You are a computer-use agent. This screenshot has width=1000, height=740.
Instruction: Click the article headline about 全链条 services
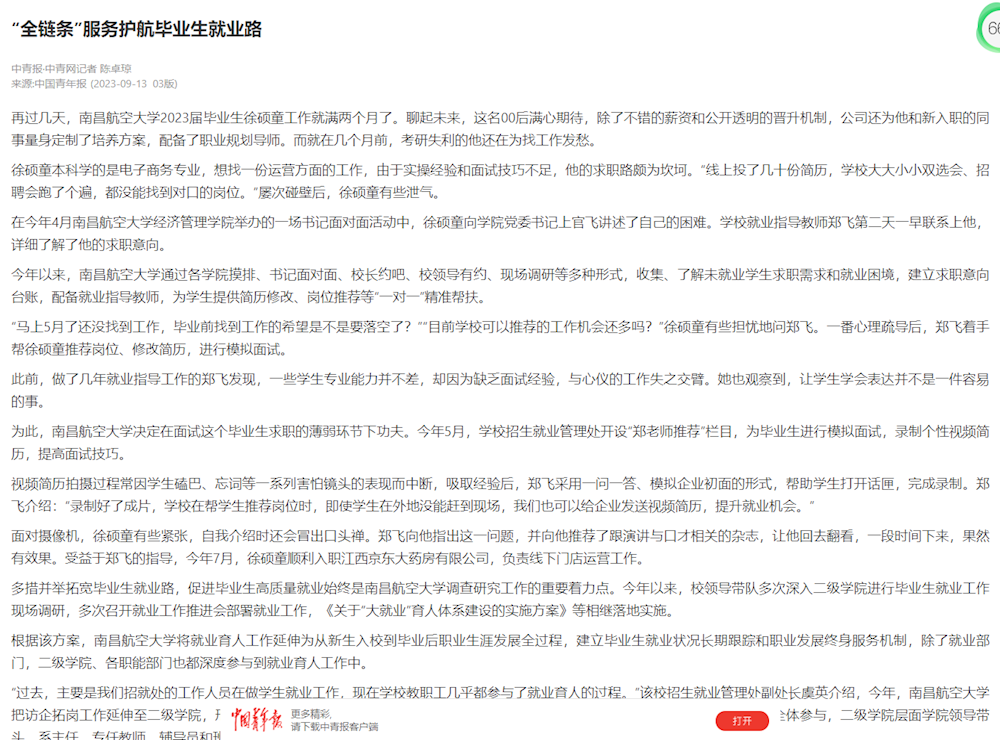pyautogui.click(x=137, y=29)
